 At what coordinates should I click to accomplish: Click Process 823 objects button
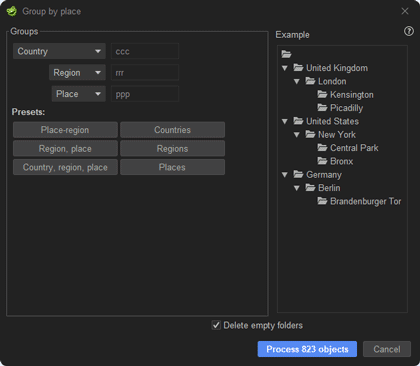click(307, 349)
